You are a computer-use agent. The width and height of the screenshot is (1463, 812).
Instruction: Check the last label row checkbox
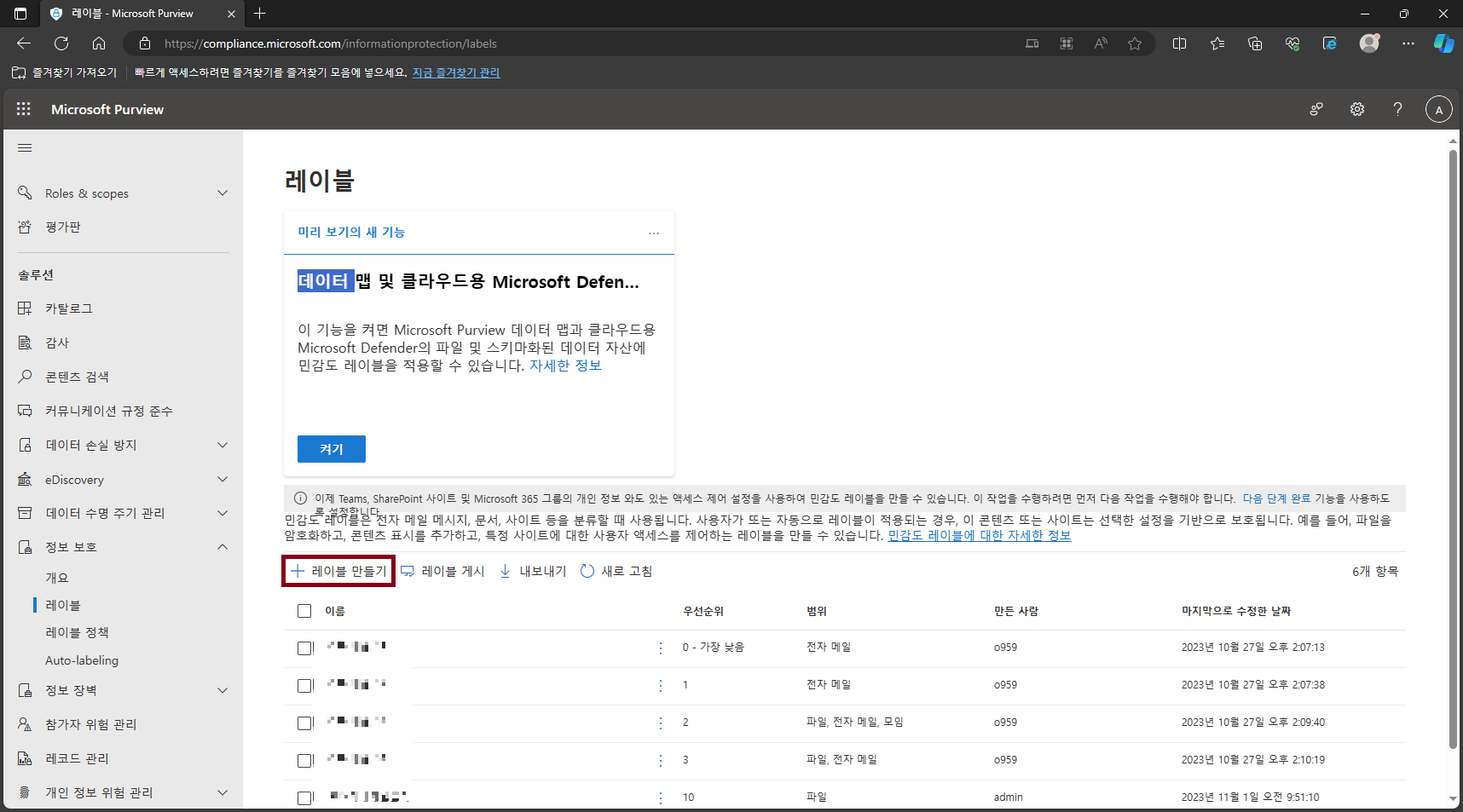[x=304, y=798]
